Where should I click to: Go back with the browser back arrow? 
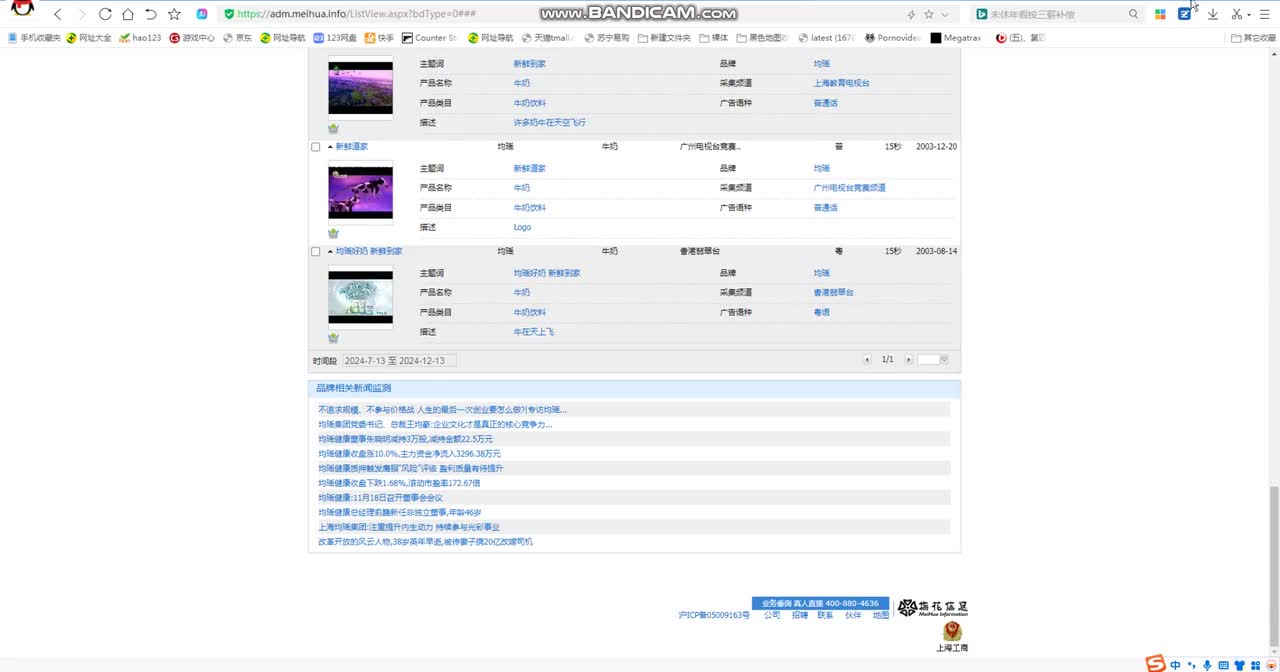pos(58,14)
